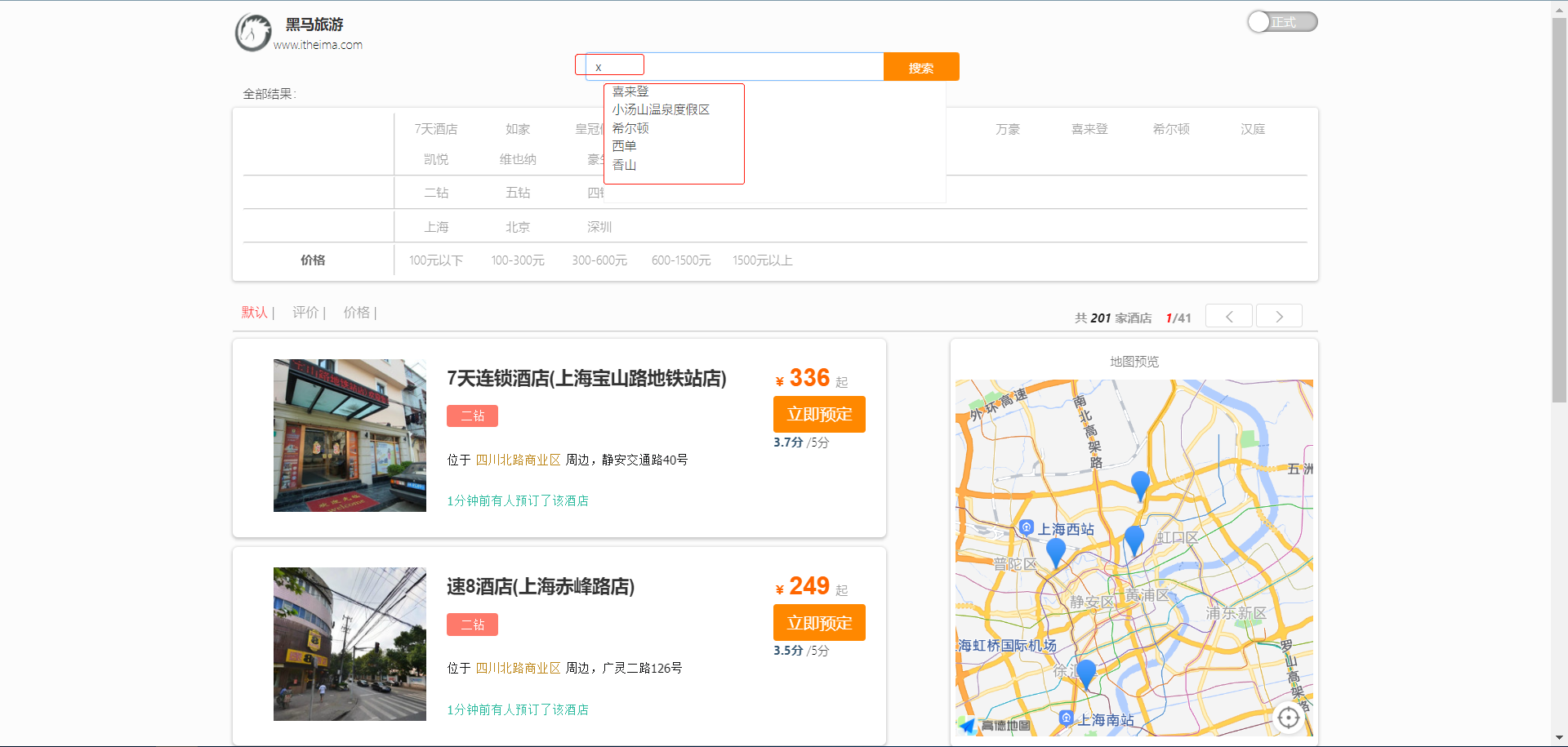Click the page vertical scrollbar thumb
The width and height of the screenshot is (1568, 747).
point(1559,209)
